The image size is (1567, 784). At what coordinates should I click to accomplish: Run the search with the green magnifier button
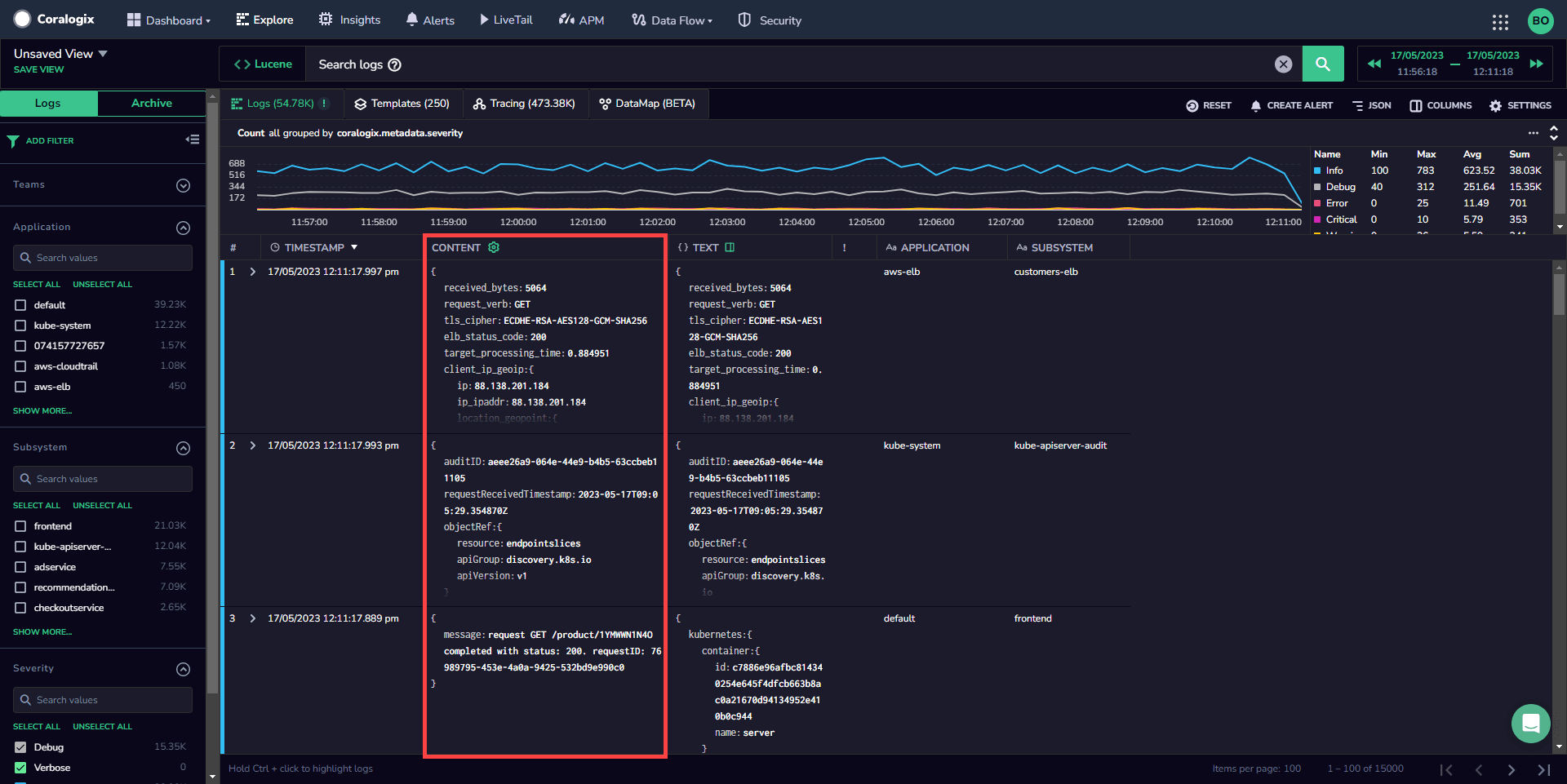coord(1323,64)
